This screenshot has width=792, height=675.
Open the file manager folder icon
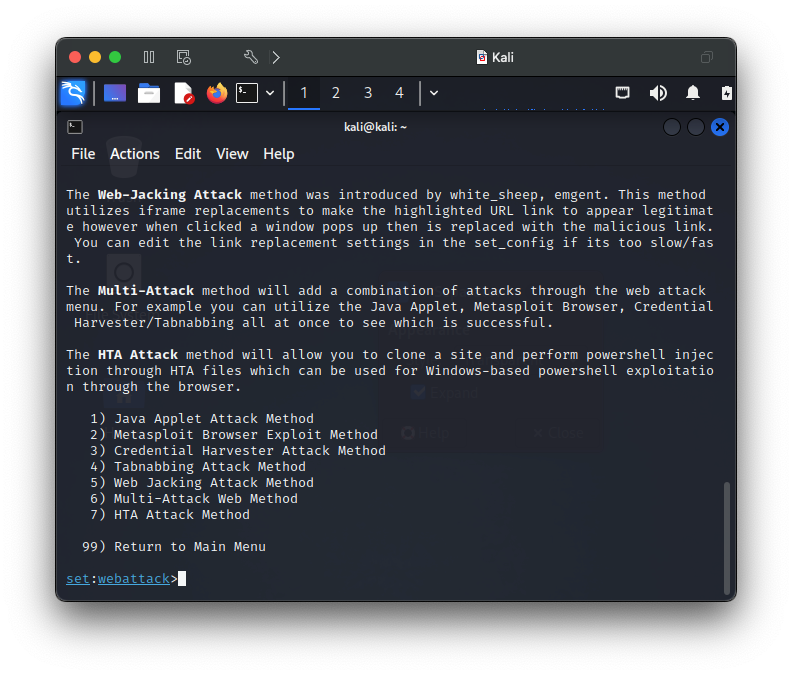coord(149,93)
